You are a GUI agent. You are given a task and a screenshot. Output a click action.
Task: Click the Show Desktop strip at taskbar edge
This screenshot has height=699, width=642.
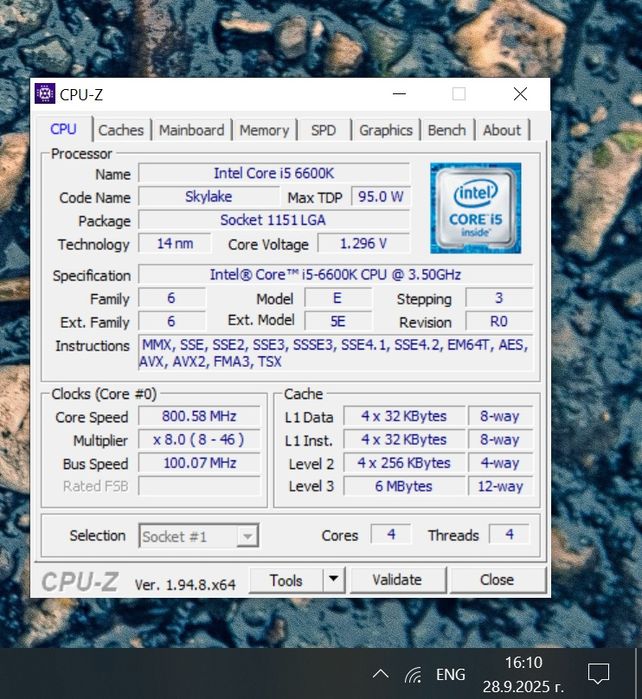[x=638, y=674]
